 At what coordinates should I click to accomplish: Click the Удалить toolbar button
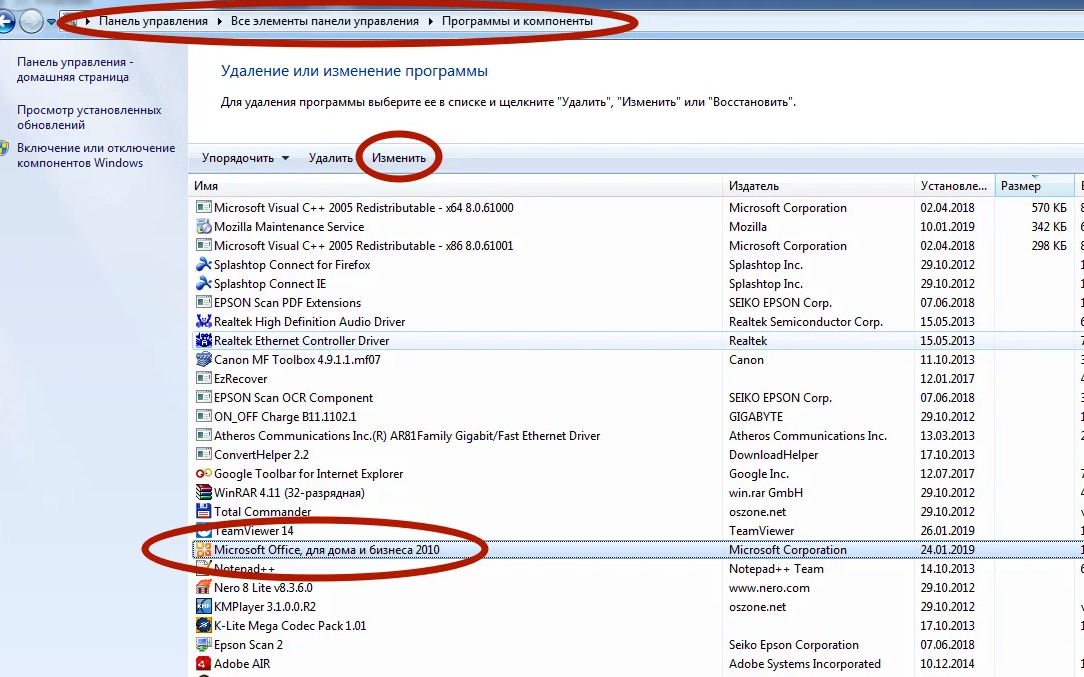[330, 158]
